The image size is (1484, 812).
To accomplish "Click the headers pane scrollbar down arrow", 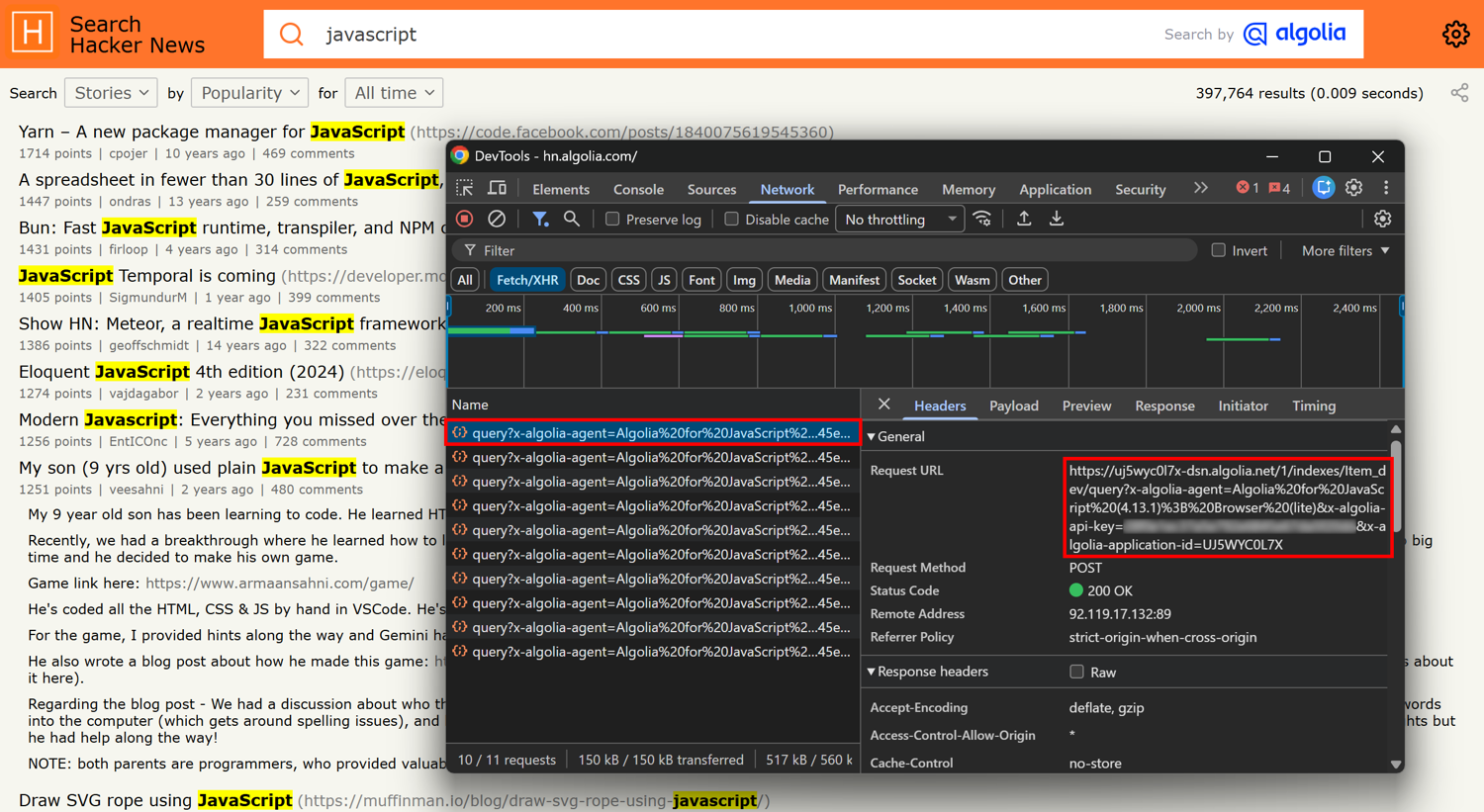I will point(1396,764).
